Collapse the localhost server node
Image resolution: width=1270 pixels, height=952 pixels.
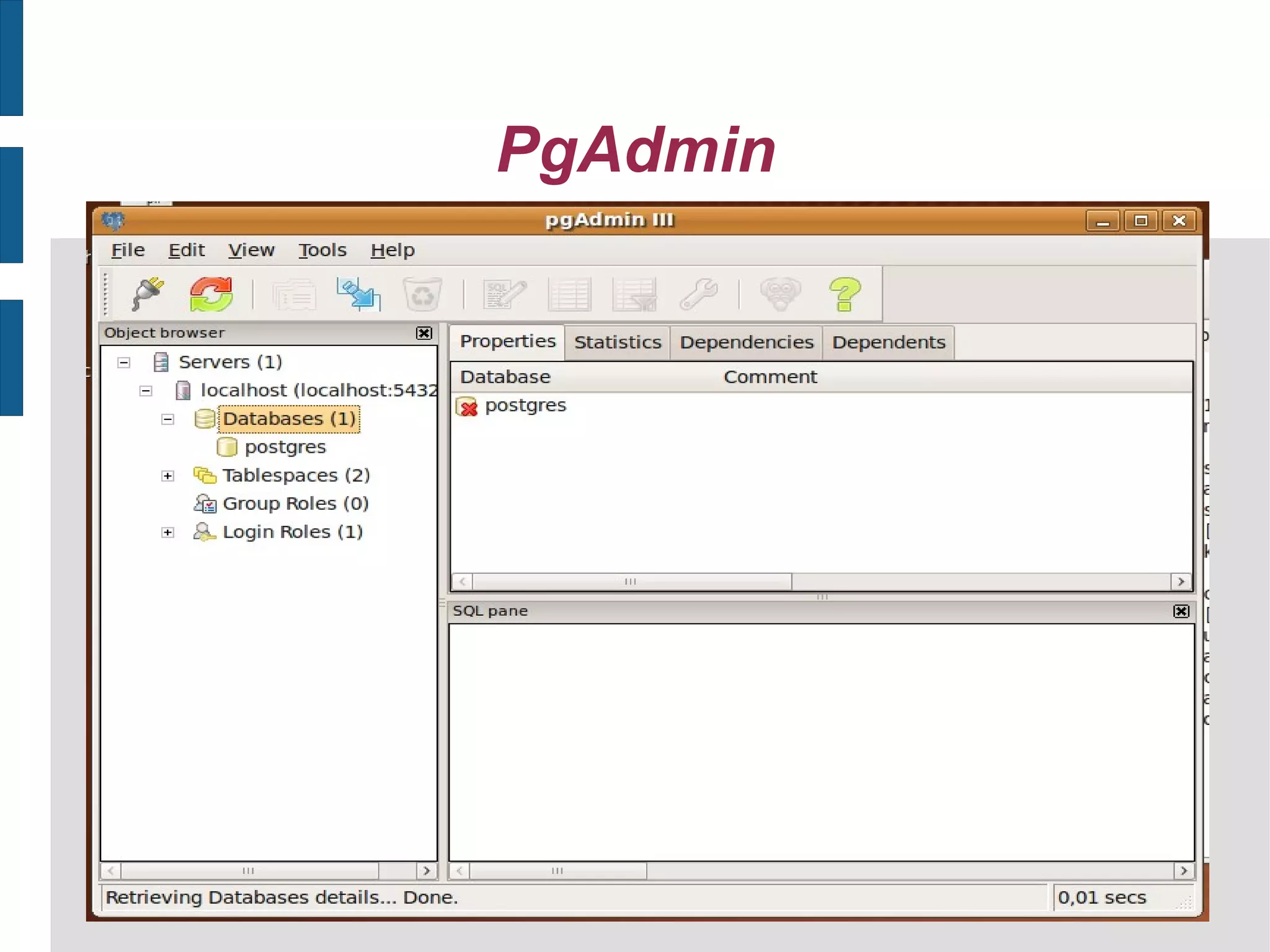pyautogui.click(x=146, y=391)
